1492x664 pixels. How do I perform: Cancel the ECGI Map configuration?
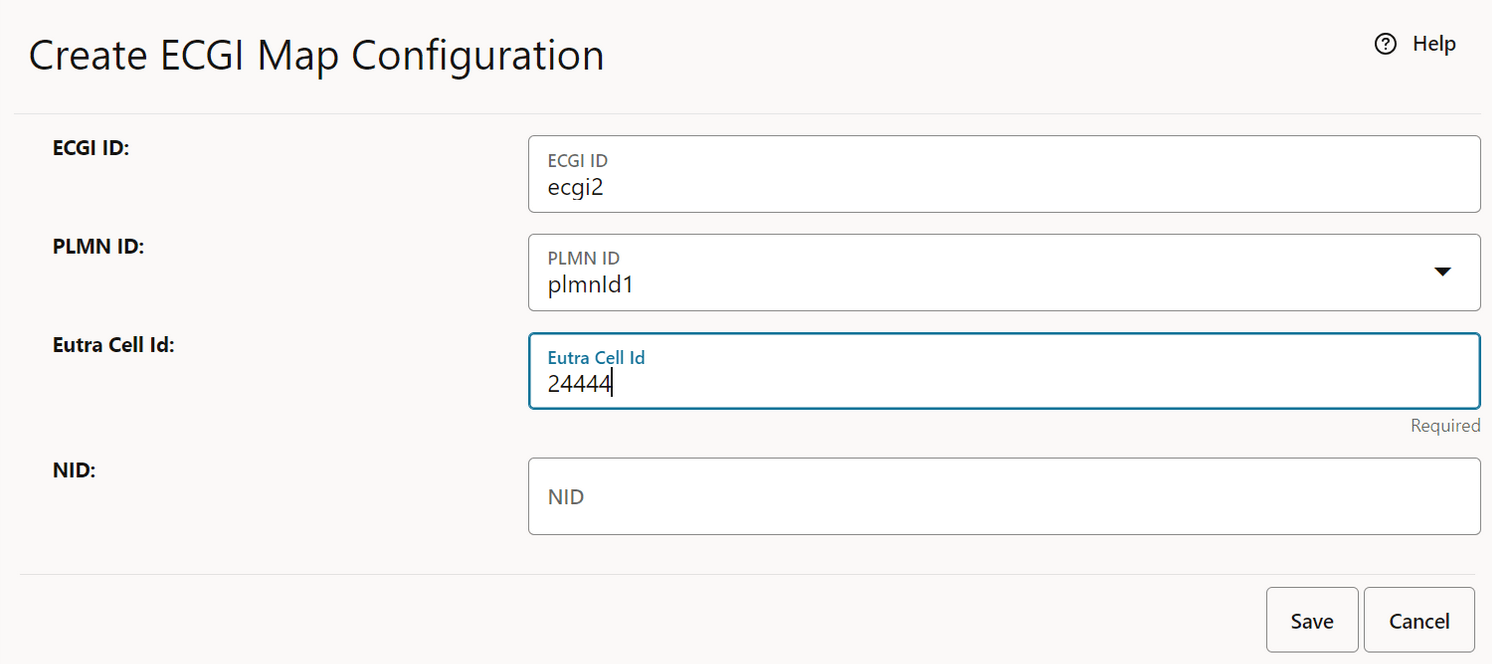click(1419, 620)
